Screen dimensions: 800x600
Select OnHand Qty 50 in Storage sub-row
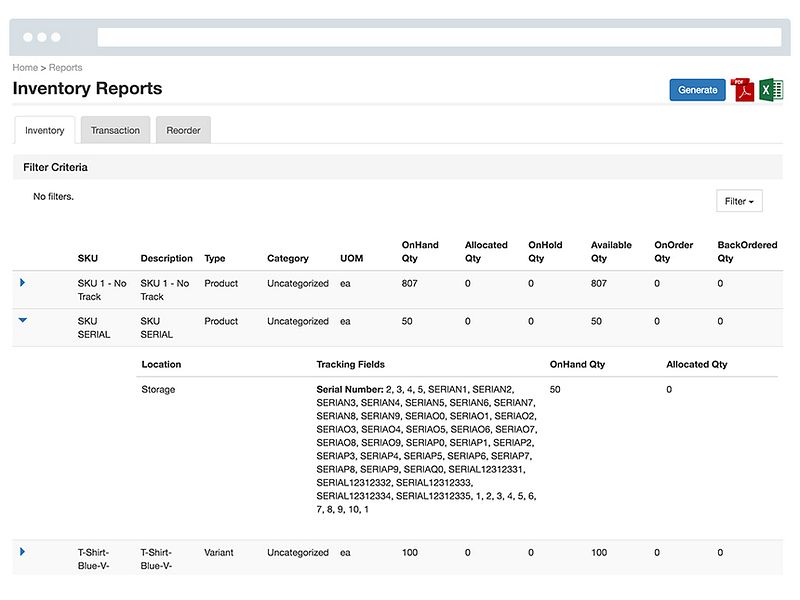[x=555, y=389]
